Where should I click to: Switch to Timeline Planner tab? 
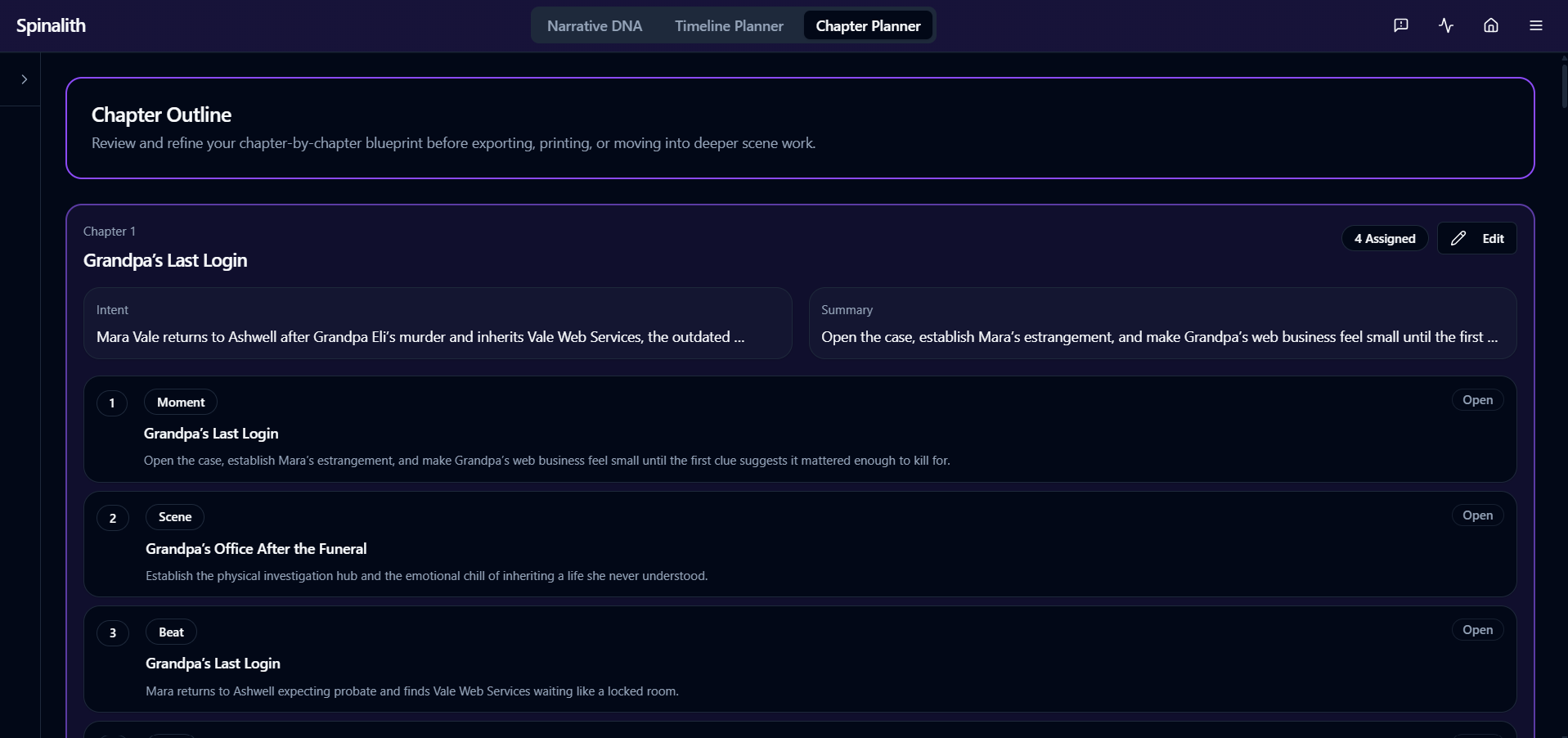tap(729, 26)
